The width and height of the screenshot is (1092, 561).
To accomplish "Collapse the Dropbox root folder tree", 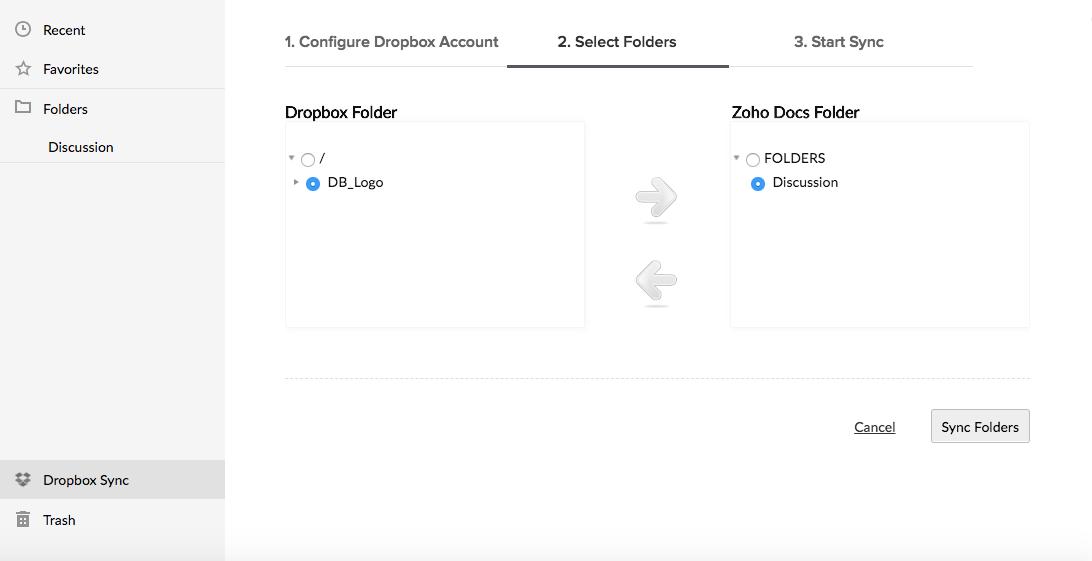I will click(x=291, y=158).
